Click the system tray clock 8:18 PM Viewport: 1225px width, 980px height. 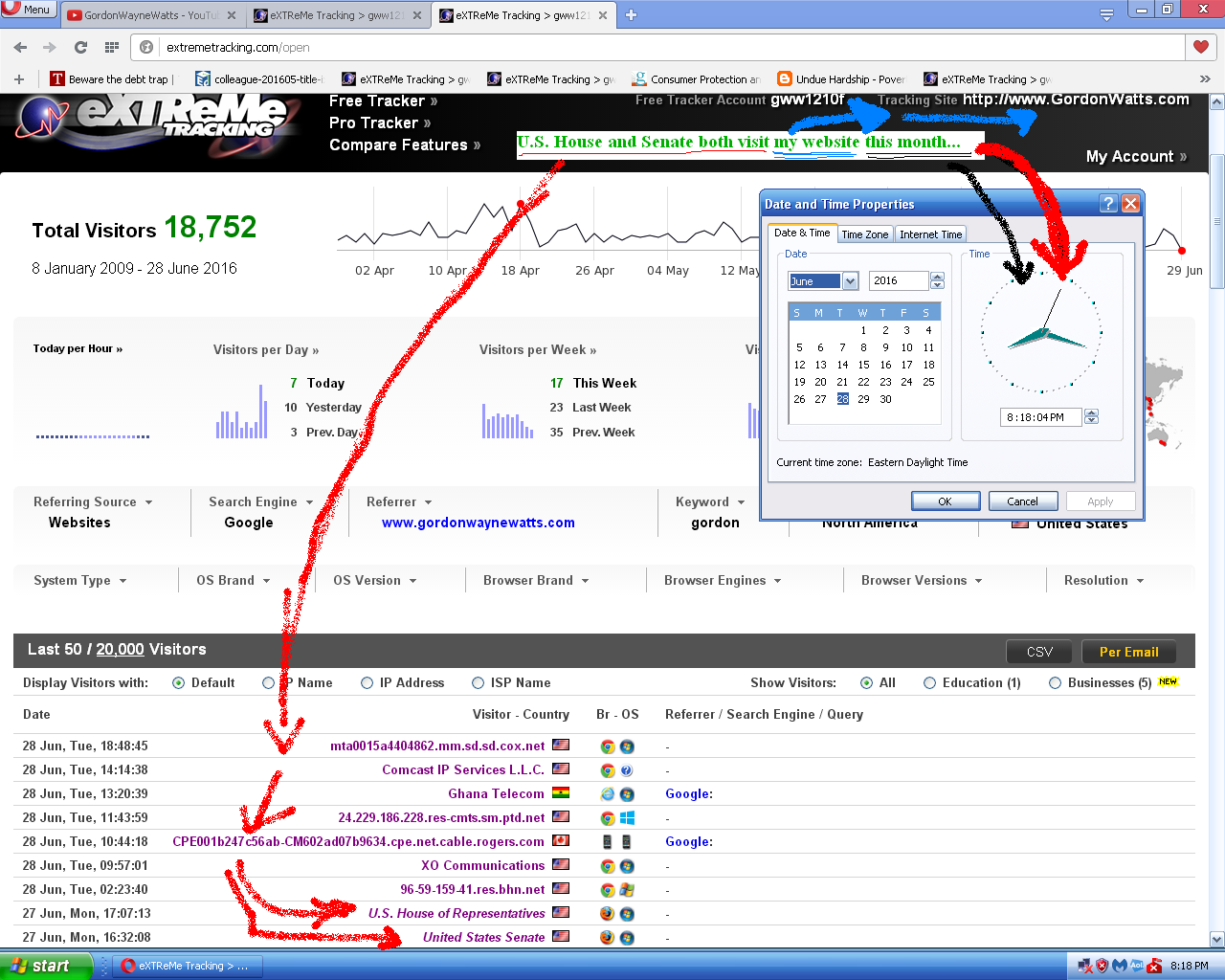coord(1190,966)
